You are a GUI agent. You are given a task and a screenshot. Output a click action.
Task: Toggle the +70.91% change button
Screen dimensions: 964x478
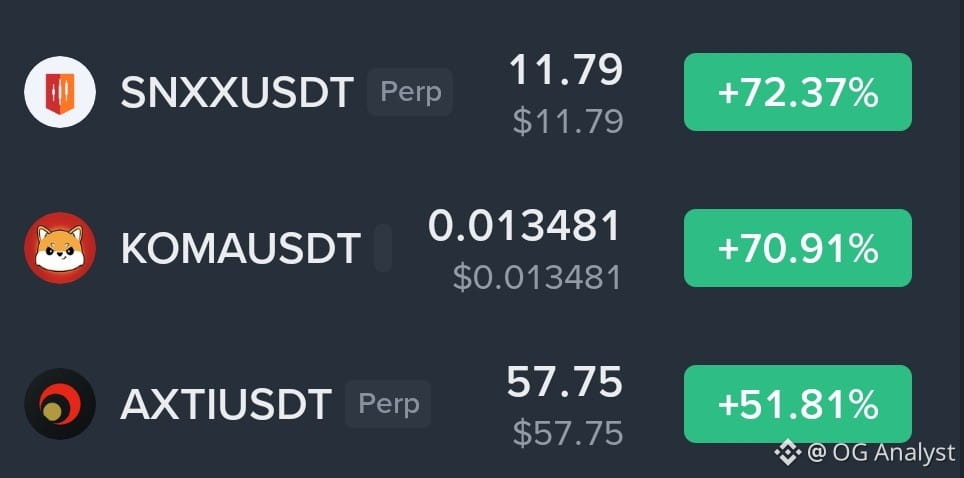click(x=797, y=248)
